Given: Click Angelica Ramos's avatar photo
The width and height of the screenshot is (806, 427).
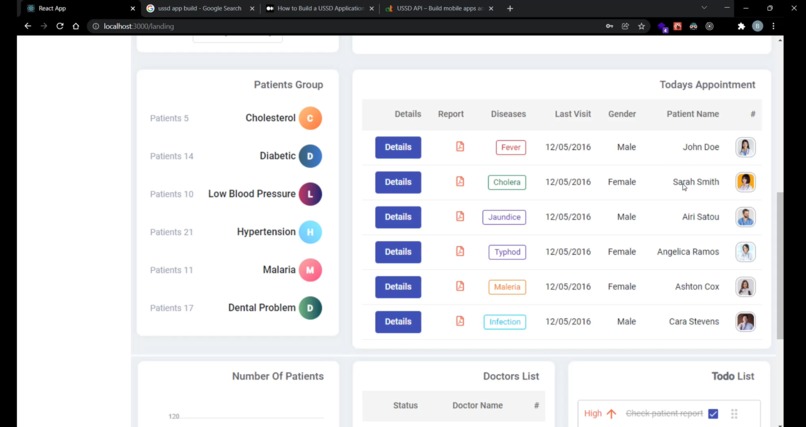Looking at the screenshot, I should [745, 252].
